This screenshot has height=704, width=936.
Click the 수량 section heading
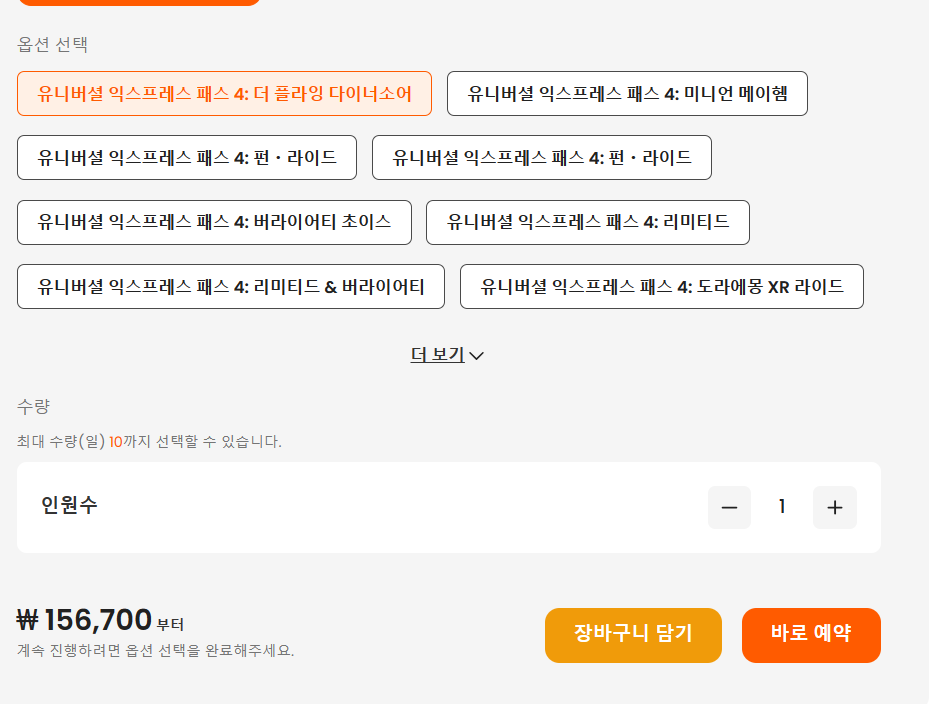coord(33,407)
